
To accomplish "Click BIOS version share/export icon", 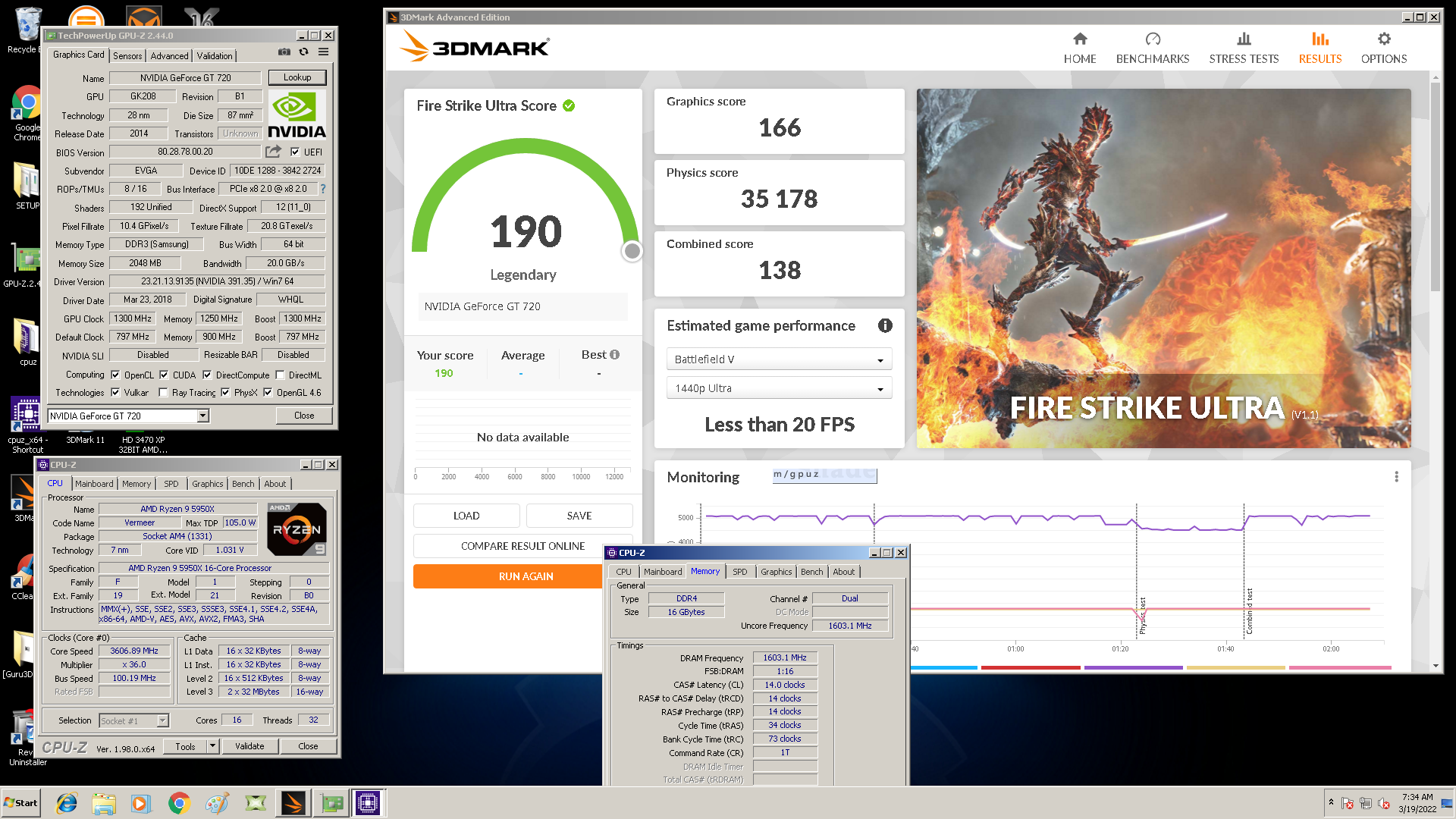I will coord(273,152).
